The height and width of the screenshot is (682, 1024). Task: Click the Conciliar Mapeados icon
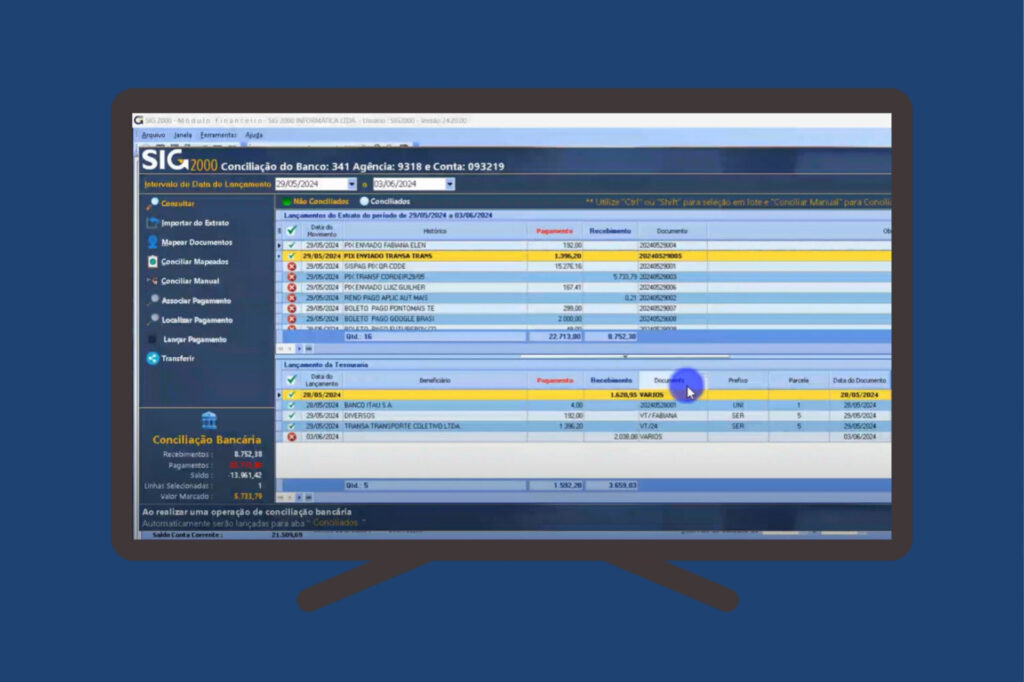point(153,261)
